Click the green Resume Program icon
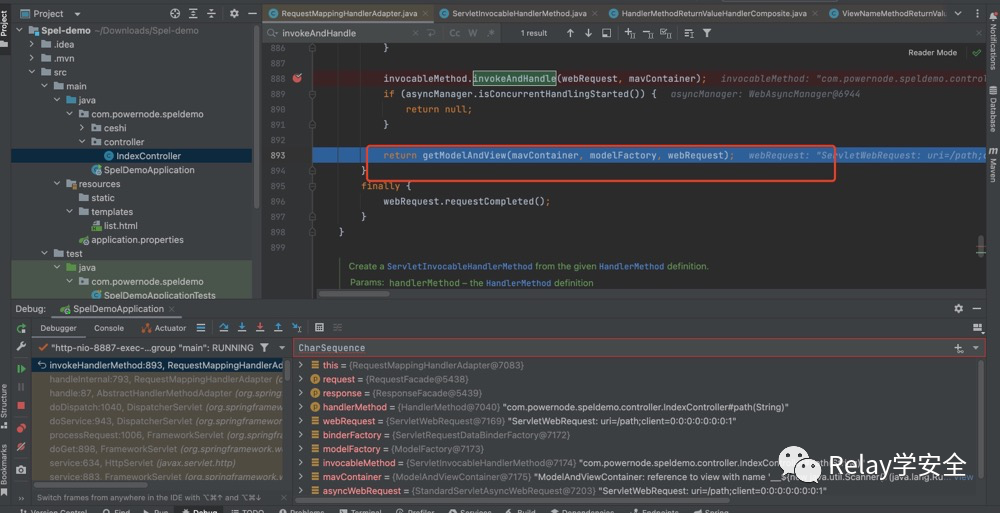The image size is (1000, 513). coord(21,369)
